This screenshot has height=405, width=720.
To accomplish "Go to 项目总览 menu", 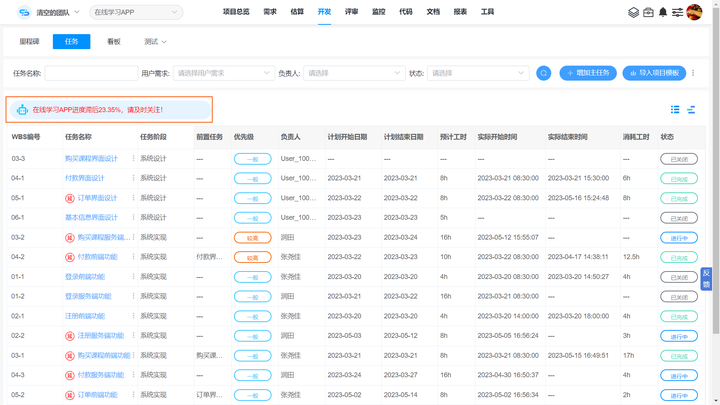I will point(236,12).
